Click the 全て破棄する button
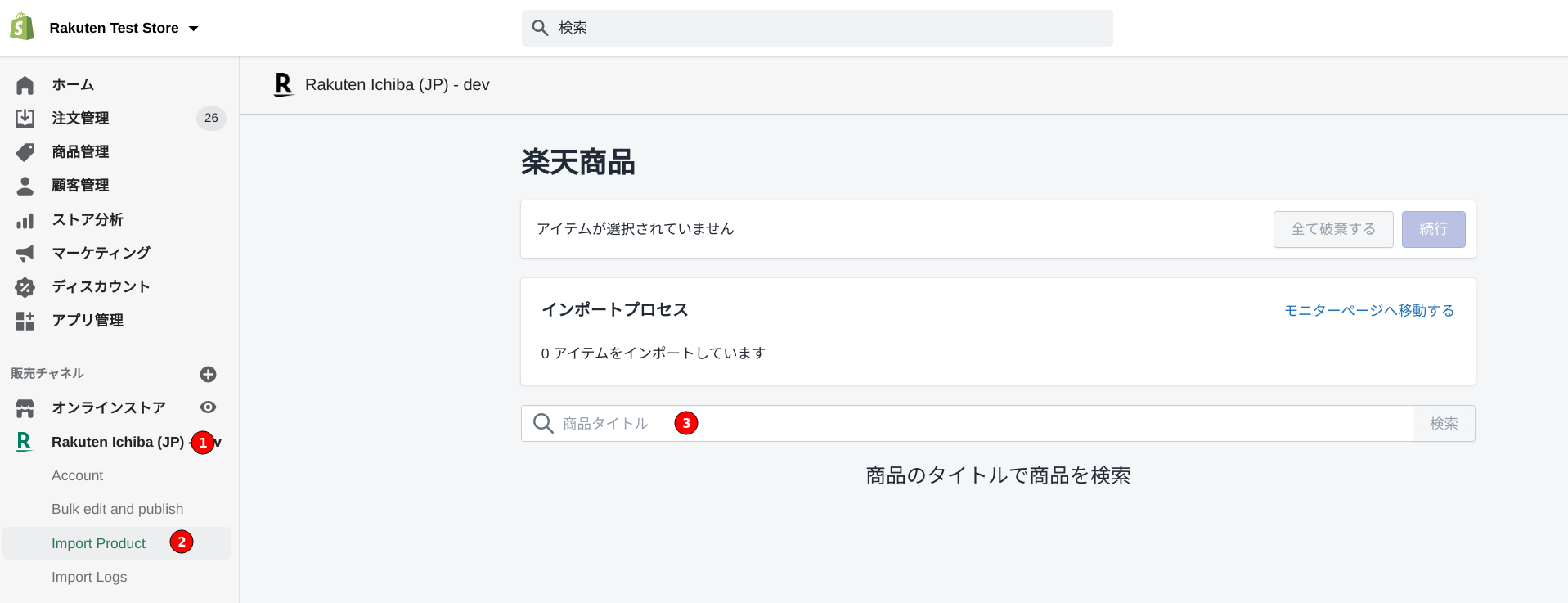 pyautogui.click(x=1333, y=229)
